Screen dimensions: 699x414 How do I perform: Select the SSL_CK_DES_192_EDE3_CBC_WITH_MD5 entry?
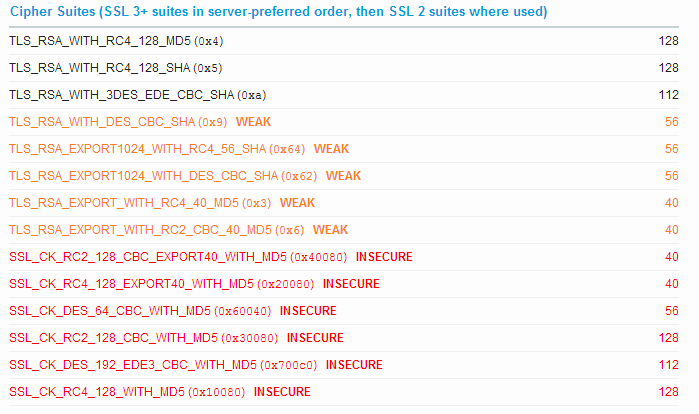[133, 365]
